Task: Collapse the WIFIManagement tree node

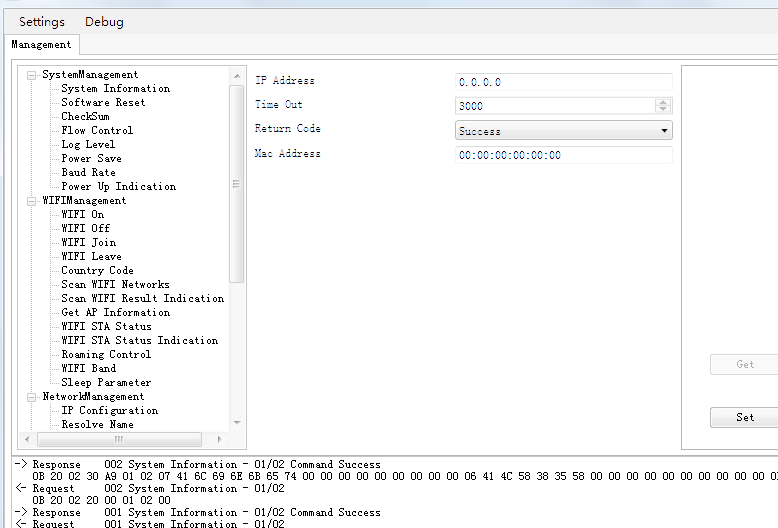Action: tap(31, 201)
